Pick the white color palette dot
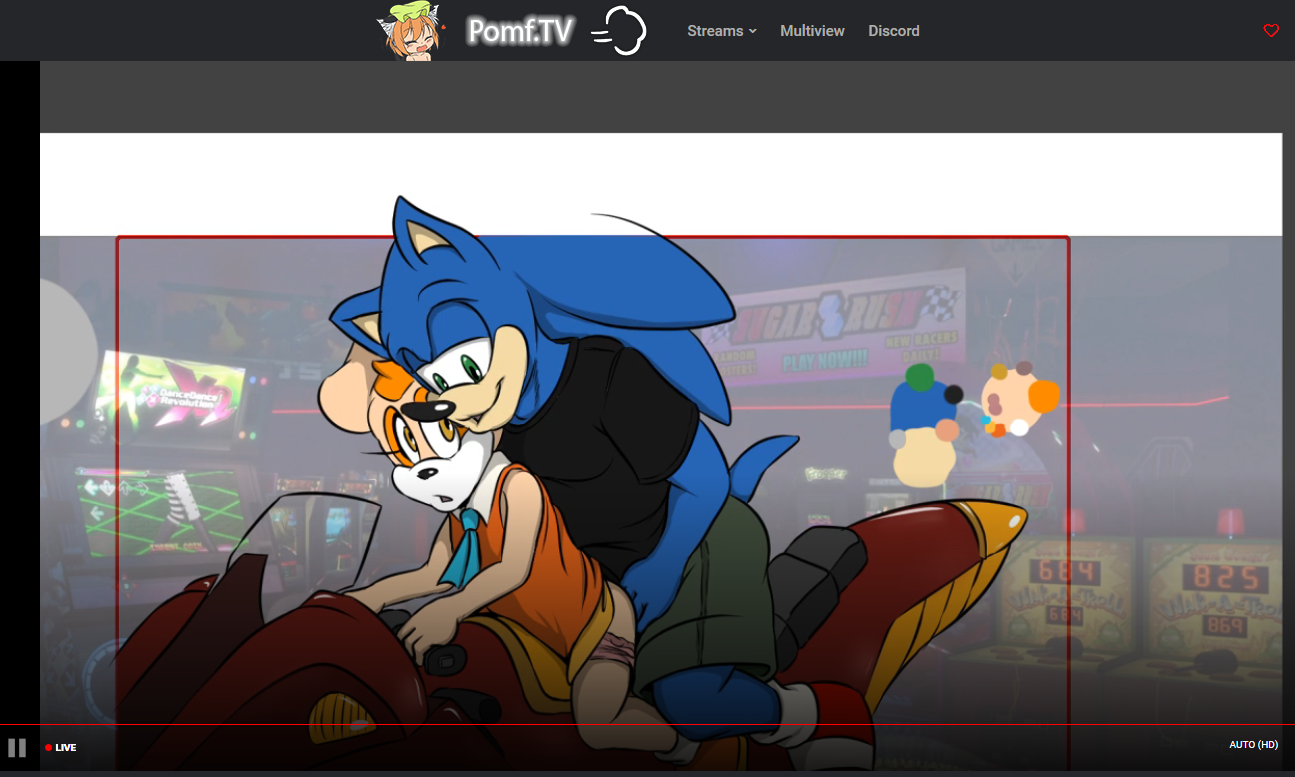The image size is (1295, 777). (1019, 428)
